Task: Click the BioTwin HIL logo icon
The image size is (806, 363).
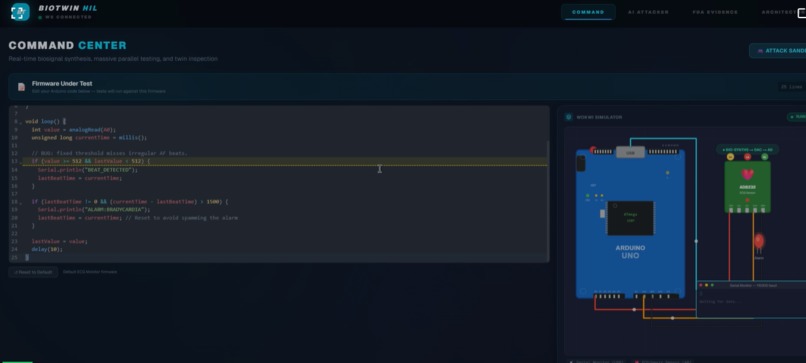Action: point(20,12)
